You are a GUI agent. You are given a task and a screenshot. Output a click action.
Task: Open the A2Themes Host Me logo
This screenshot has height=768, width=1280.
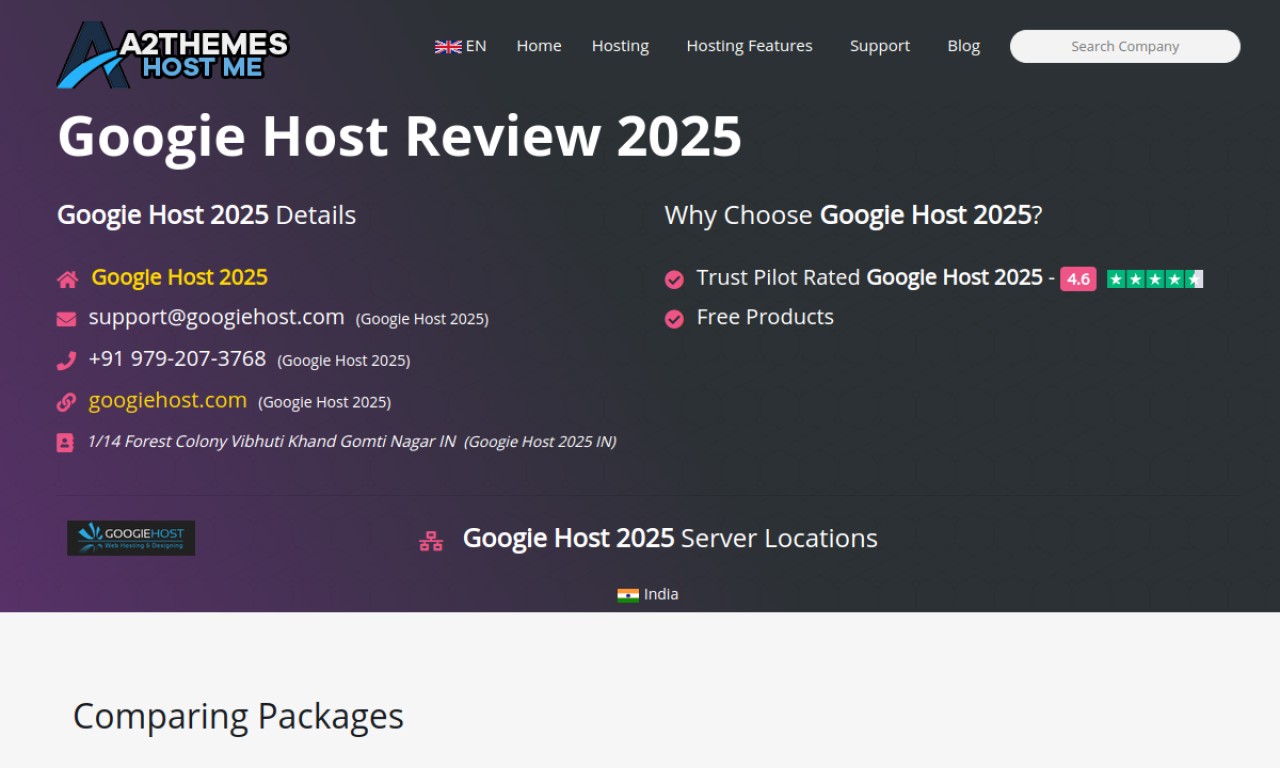(x=173, y=55)
